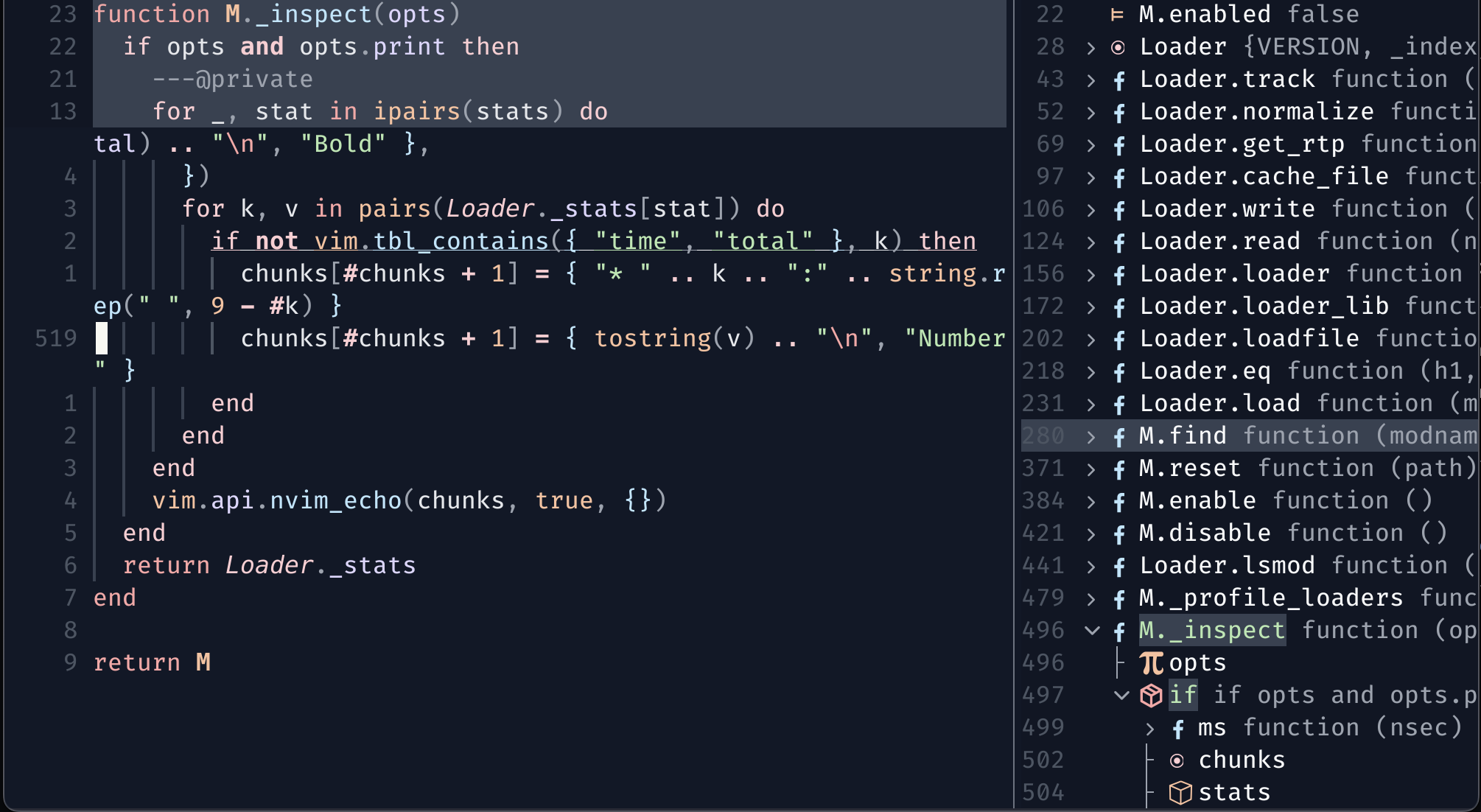Image resolution: width=1481 pixels, height=812 pixels.
Task: Click the function icon beside Loader.eq
Action: (1118, 370)
